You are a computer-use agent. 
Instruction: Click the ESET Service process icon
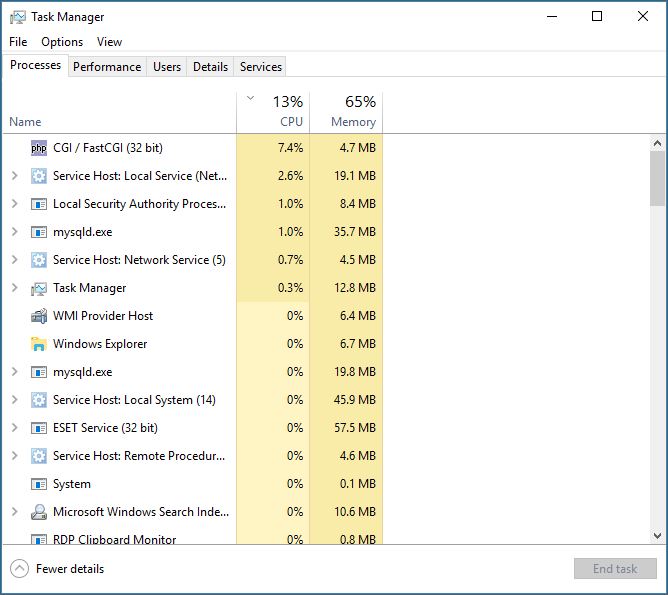pyautogui.click(x=39, y=428)
